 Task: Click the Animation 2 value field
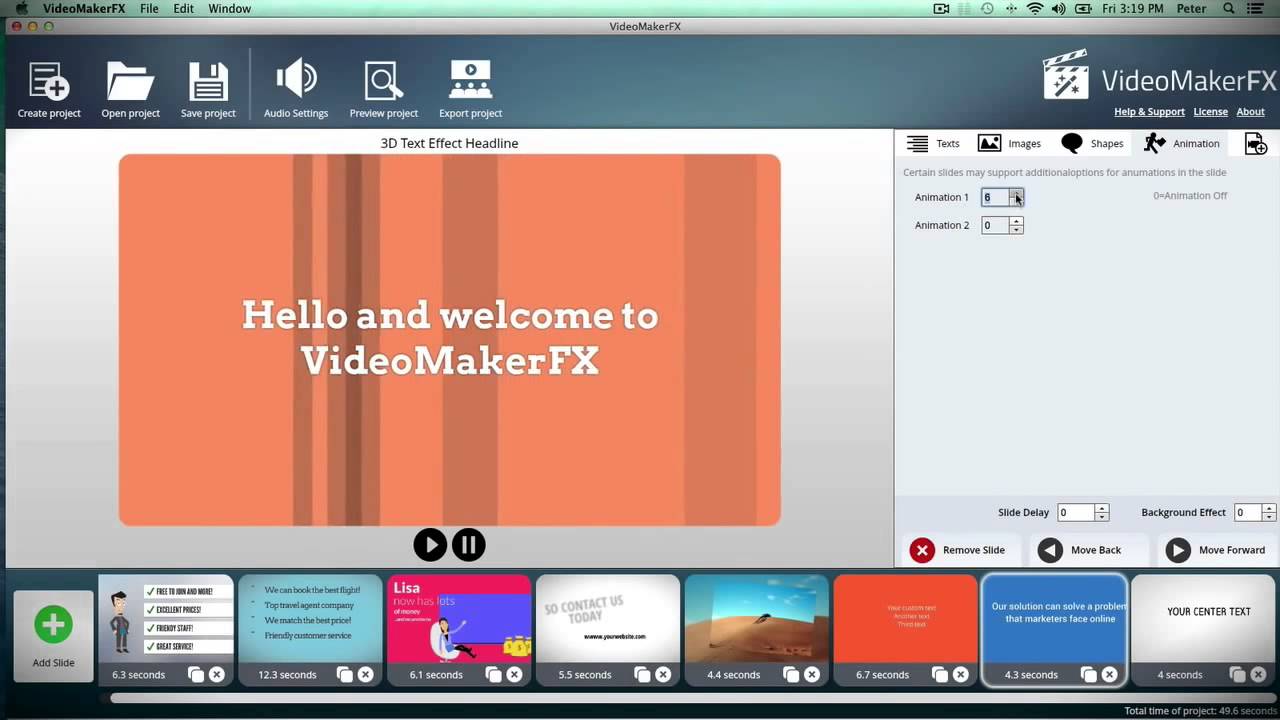tap(995, 225)
